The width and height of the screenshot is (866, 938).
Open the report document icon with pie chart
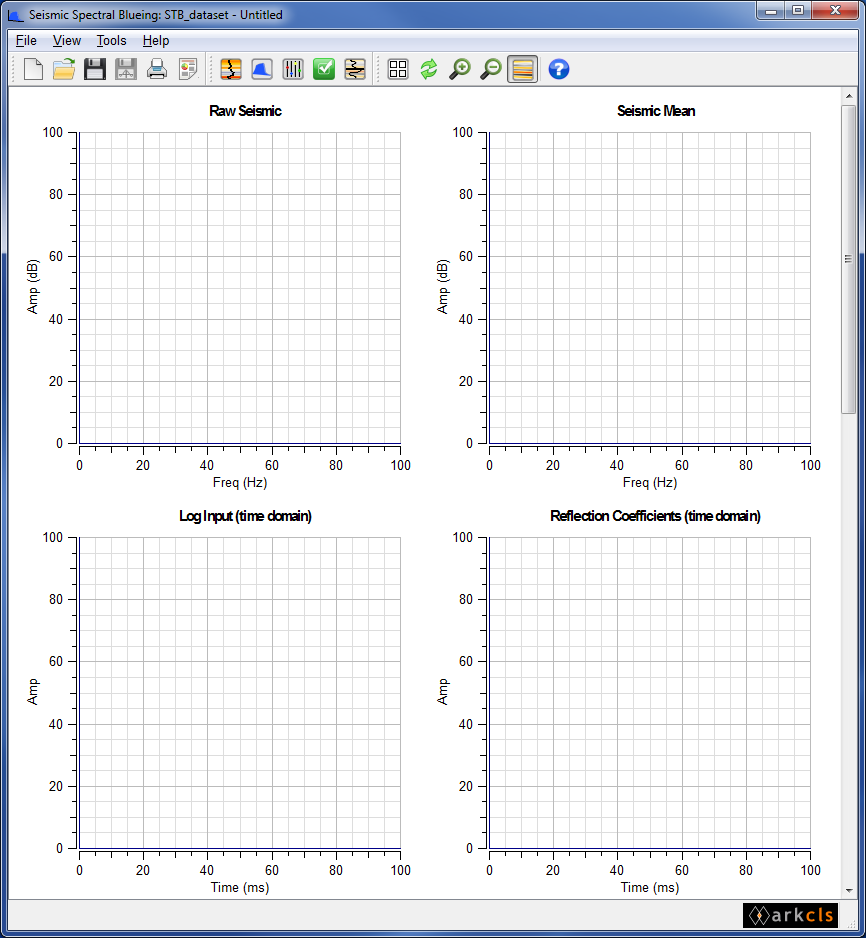tap(188, 69)
